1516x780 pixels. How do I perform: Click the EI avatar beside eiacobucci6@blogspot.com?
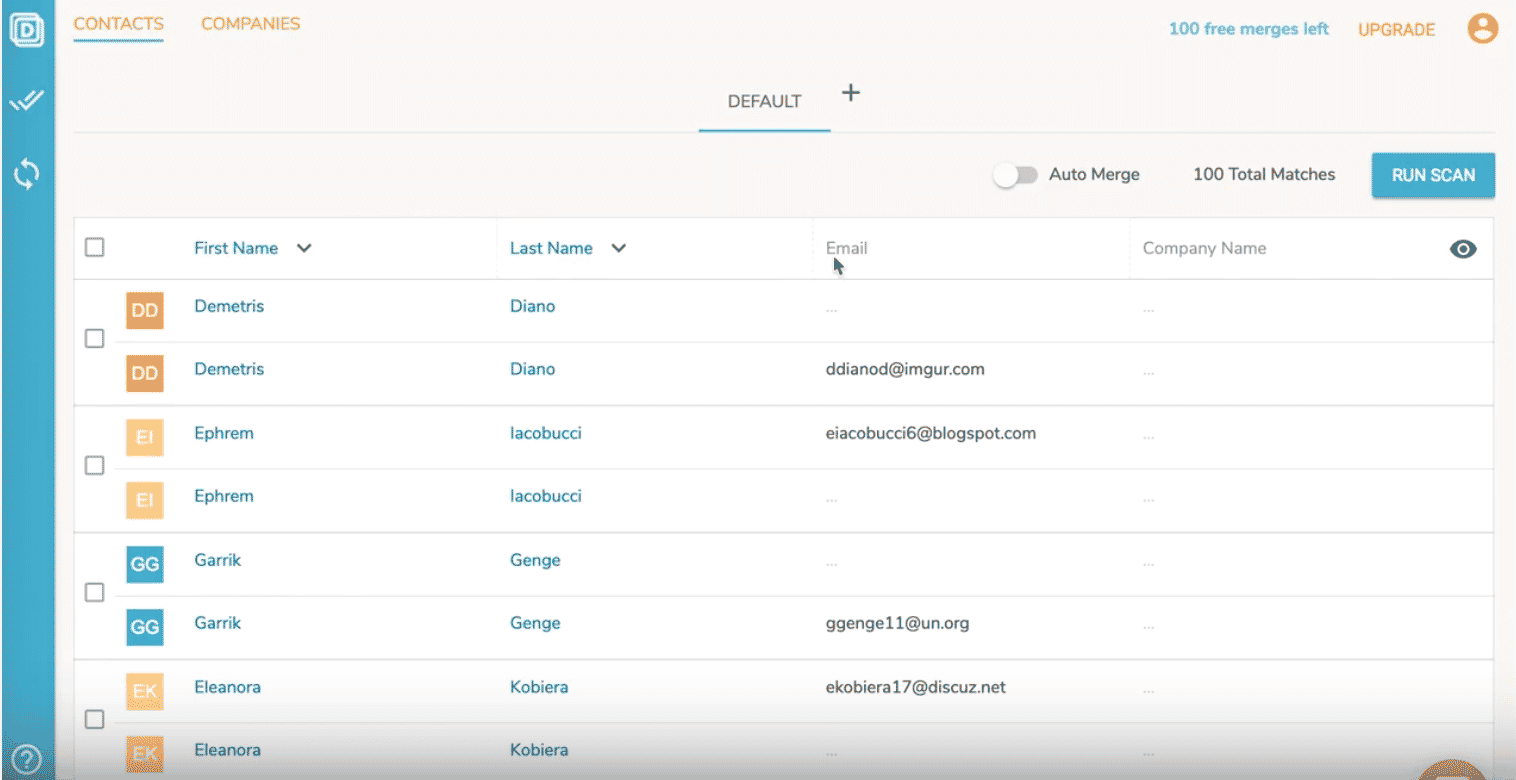(145, 437)
